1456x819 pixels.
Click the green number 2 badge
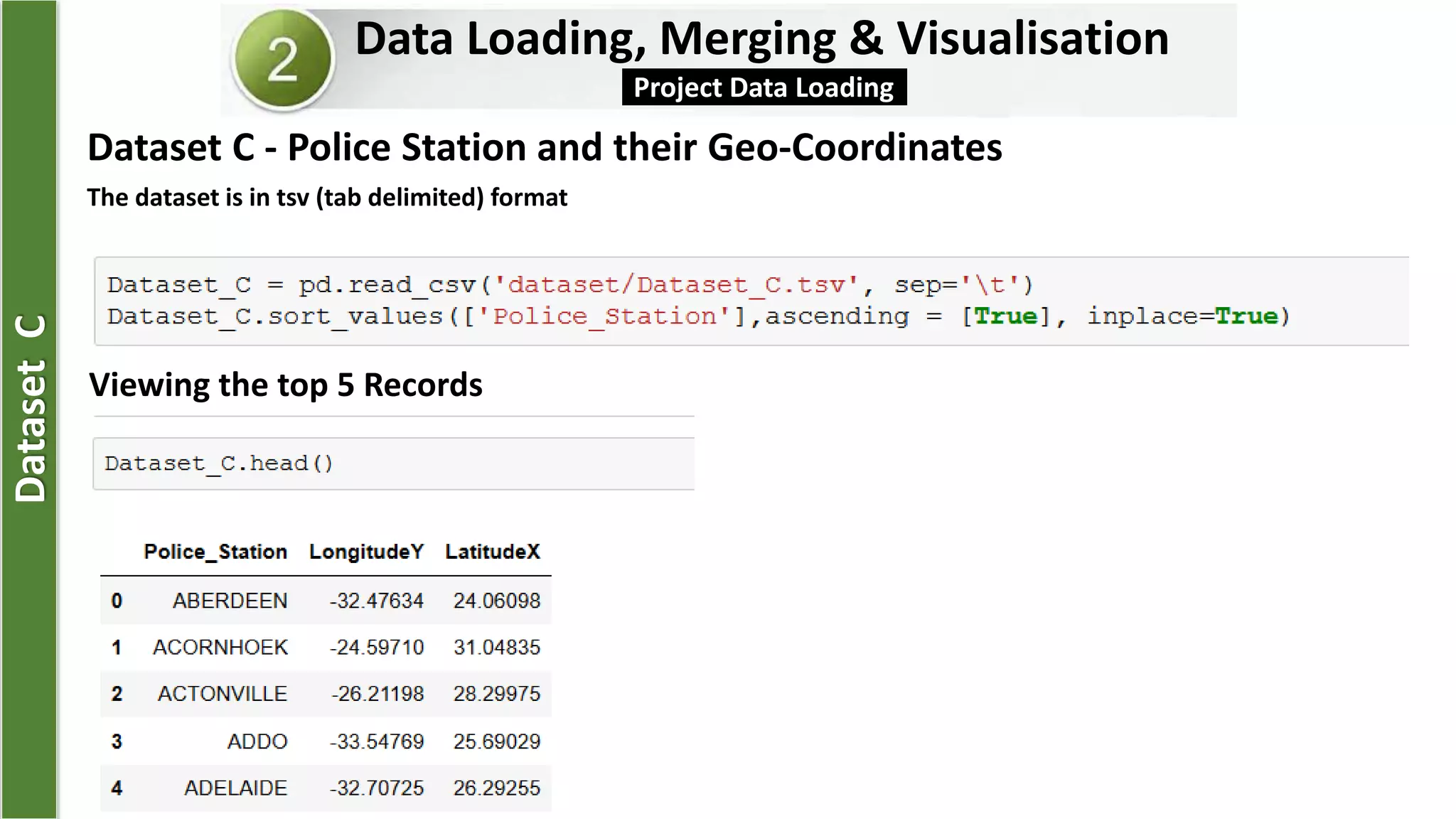coord(283,60)
